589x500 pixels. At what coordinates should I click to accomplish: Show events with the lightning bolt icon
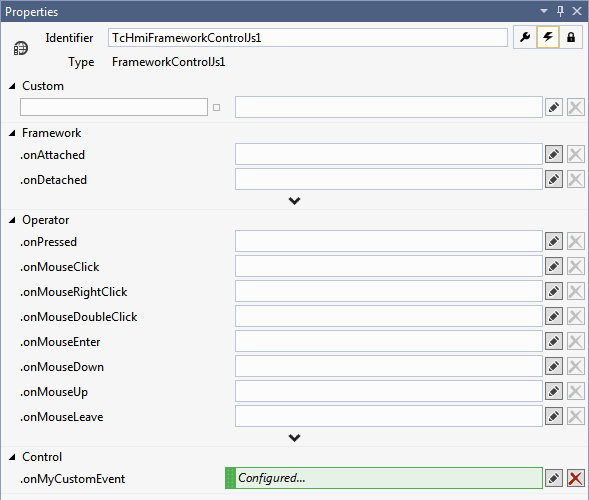[548, 37]
